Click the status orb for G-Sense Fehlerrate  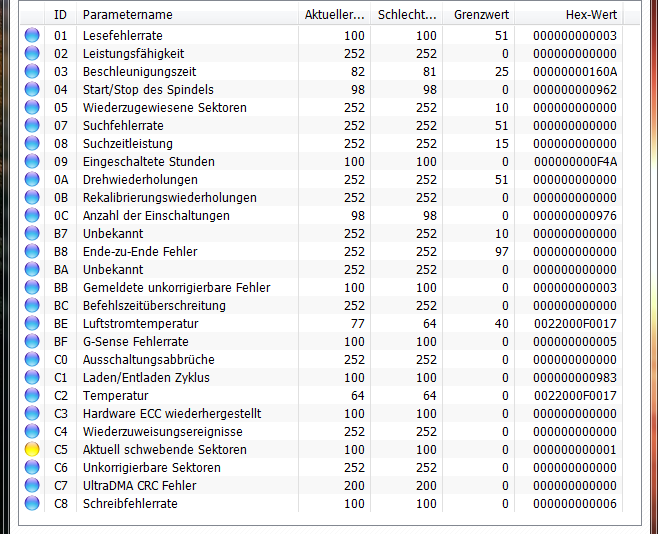(32, 341)
